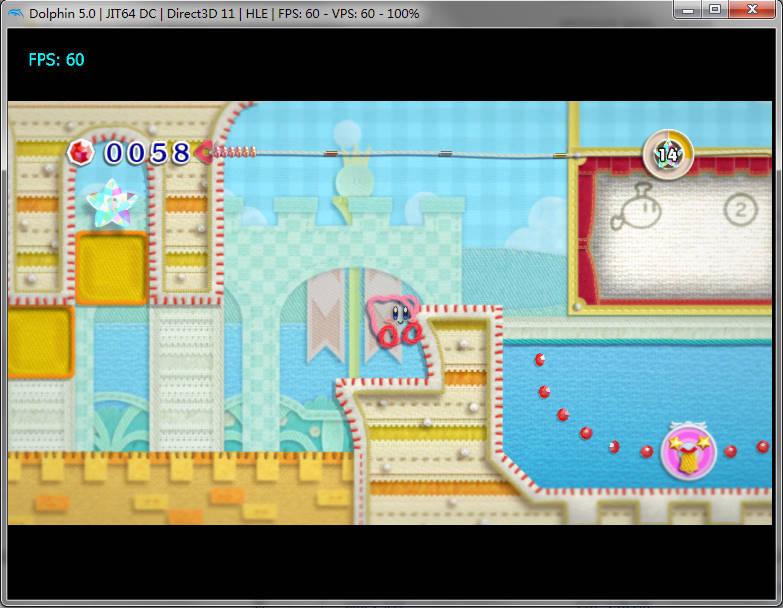The width and height of the screenshot is (783, 608).
Task: Click the bead score 0058
Action: (x=147, y=152)
